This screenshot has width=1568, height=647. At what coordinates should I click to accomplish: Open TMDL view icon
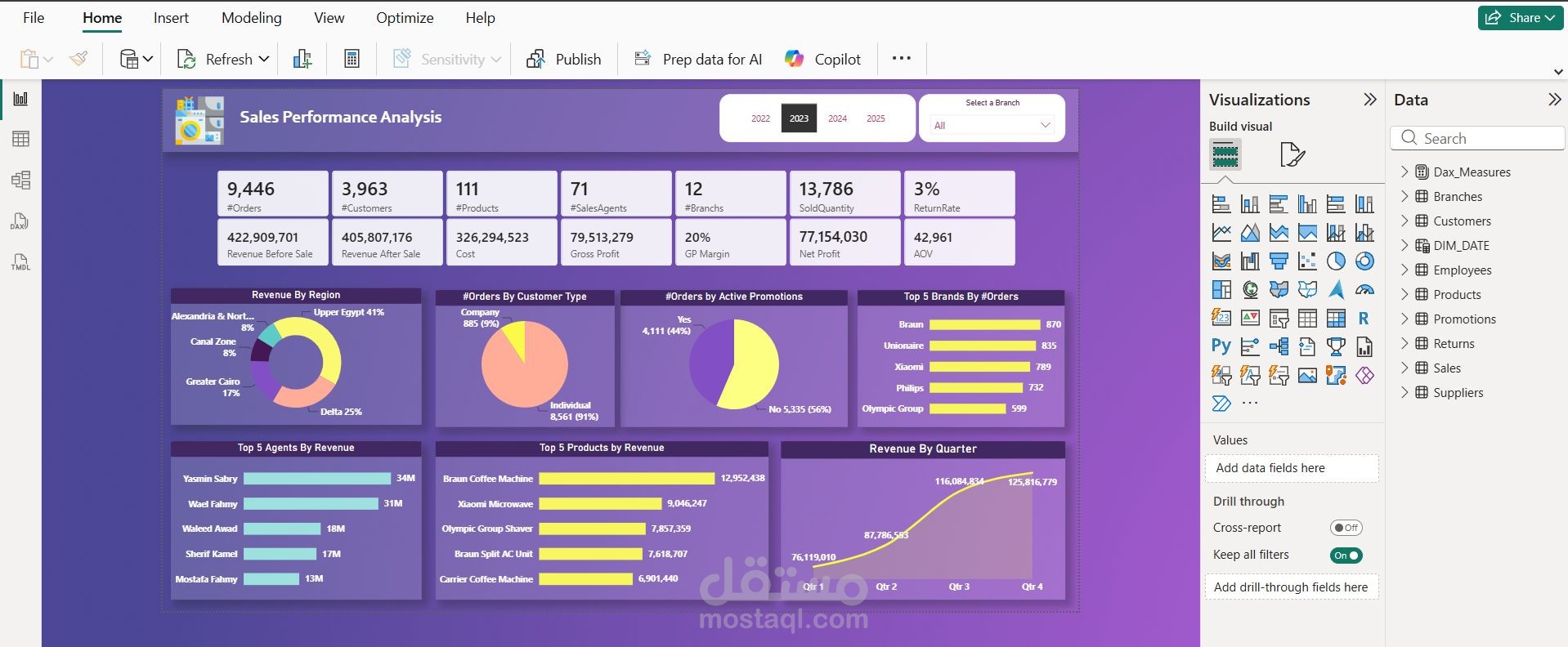point(20,262)
